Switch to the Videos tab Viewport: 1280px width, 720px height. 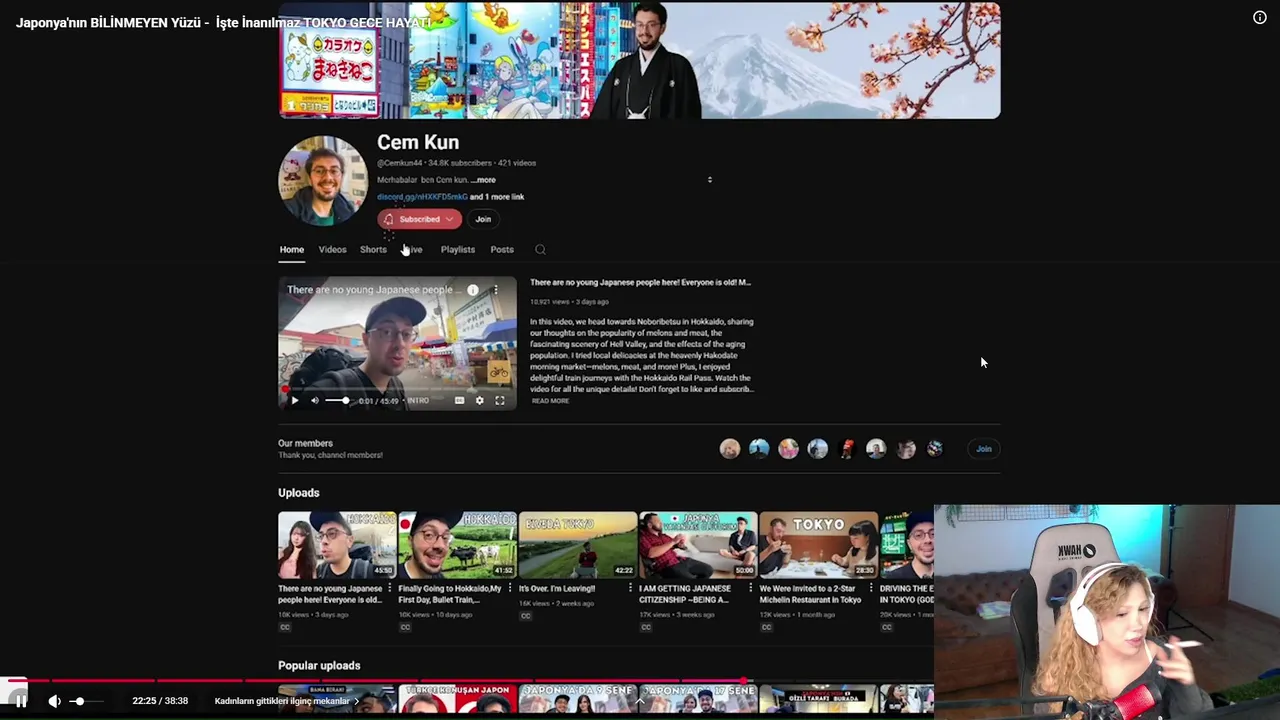point(332,249)
